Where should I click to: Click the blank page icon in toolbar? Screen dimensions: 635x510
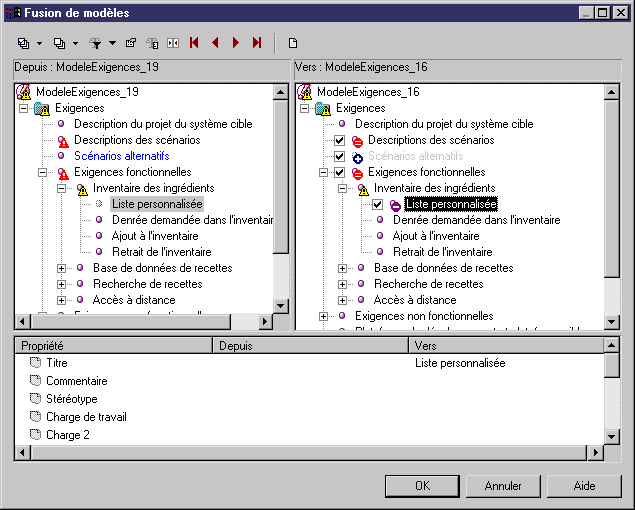tap(293, 43)
